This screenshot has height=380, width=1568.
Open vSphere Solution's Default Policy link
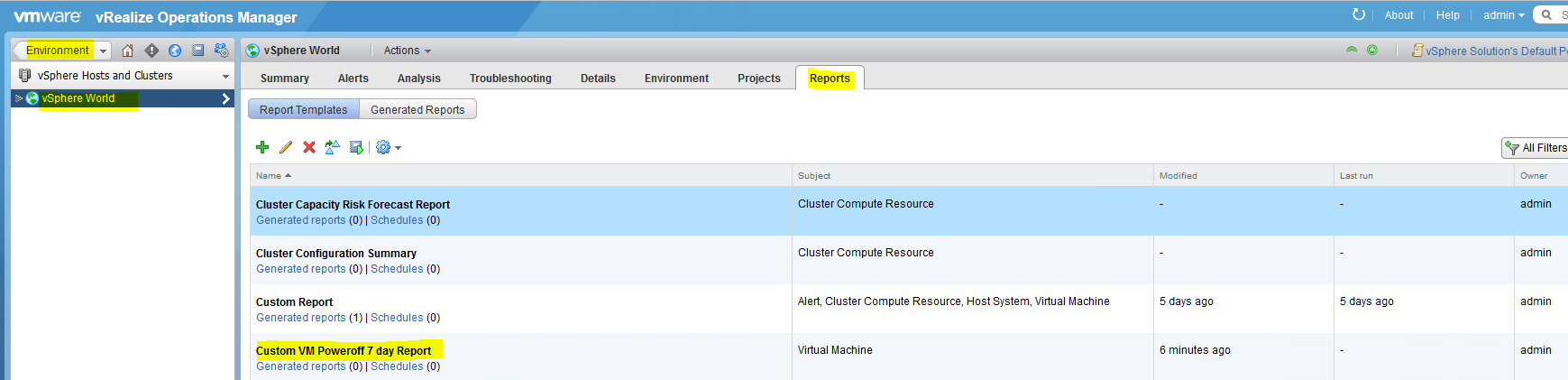1496,51
